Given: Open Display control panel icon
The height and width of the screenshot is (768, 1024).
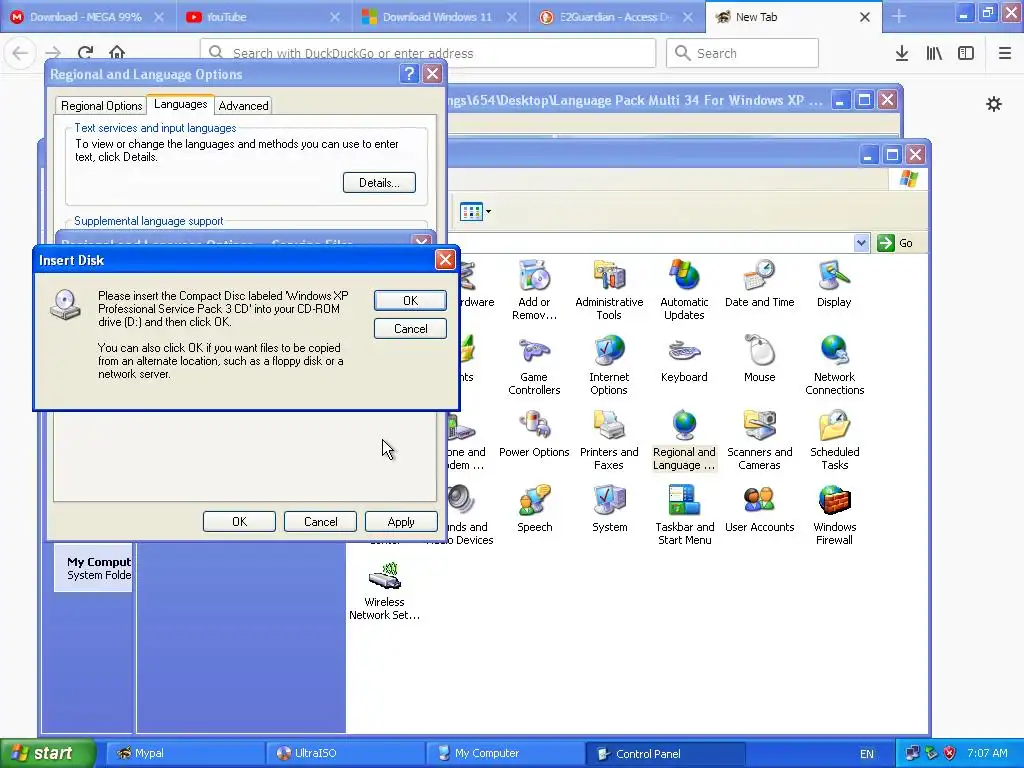Looking at the screenshot, I should pos(834,283).
